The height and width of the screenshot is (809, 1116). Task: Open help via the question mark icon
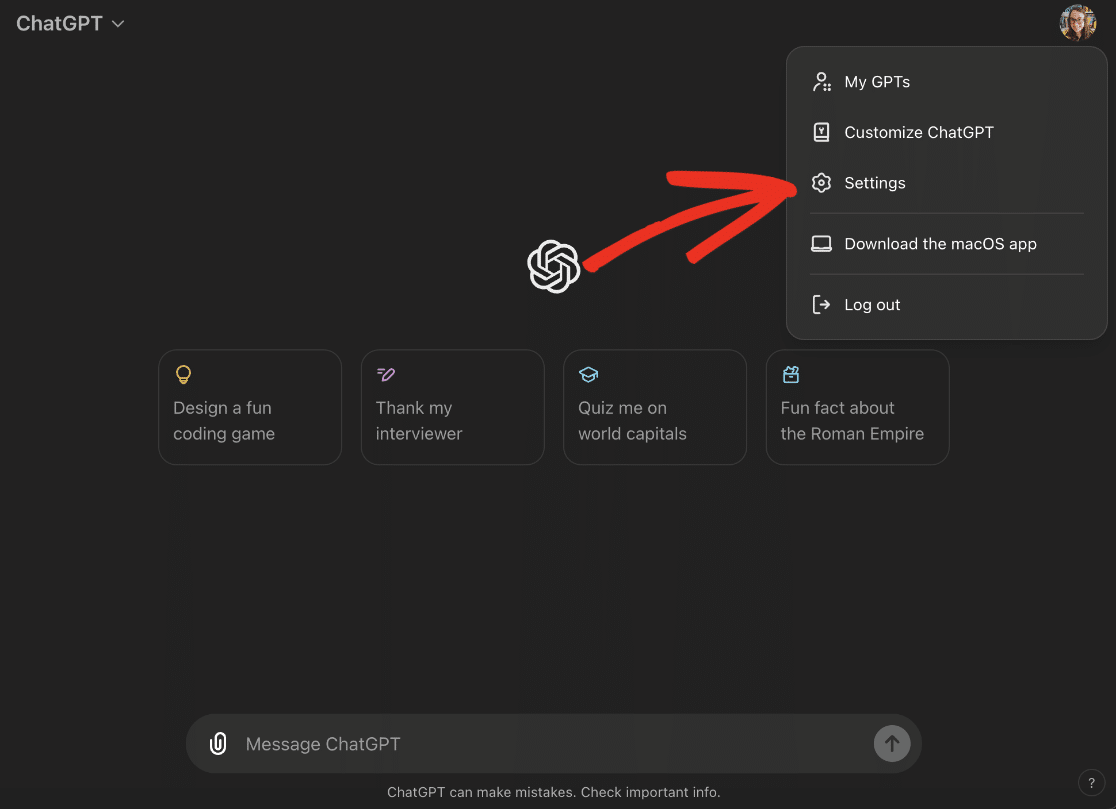click(x=1091, y=783)
